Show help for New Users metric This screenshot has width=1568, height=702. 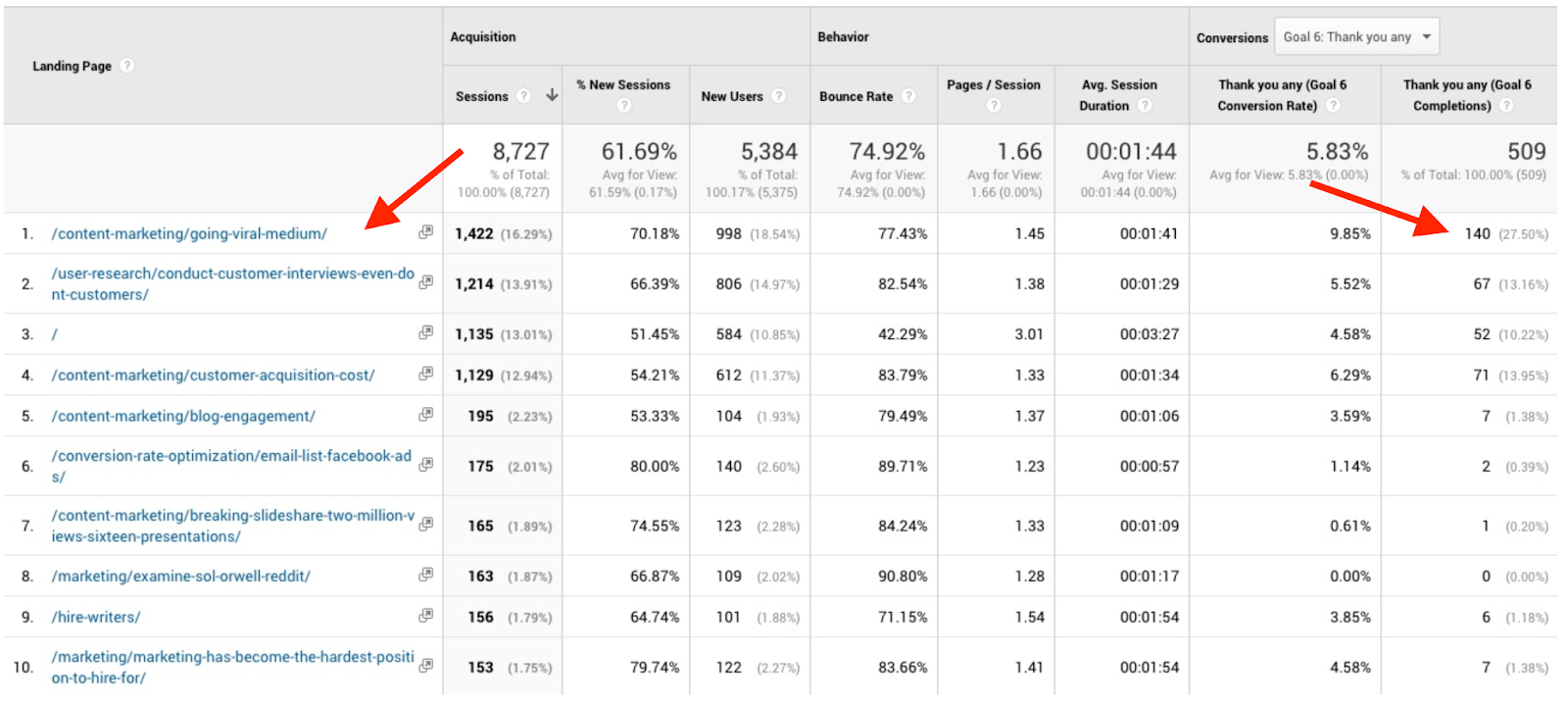[x=779, y=96]
